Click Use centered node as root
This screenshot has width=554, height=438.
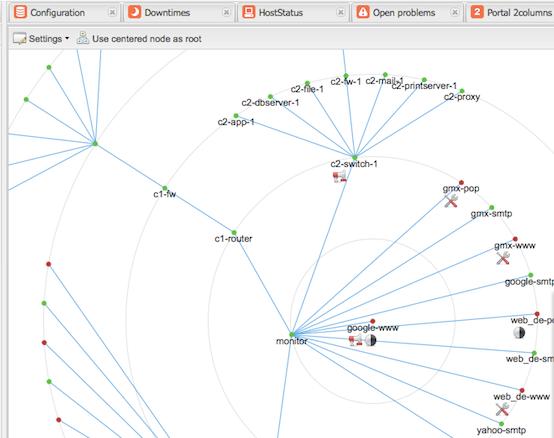[139, 39]
